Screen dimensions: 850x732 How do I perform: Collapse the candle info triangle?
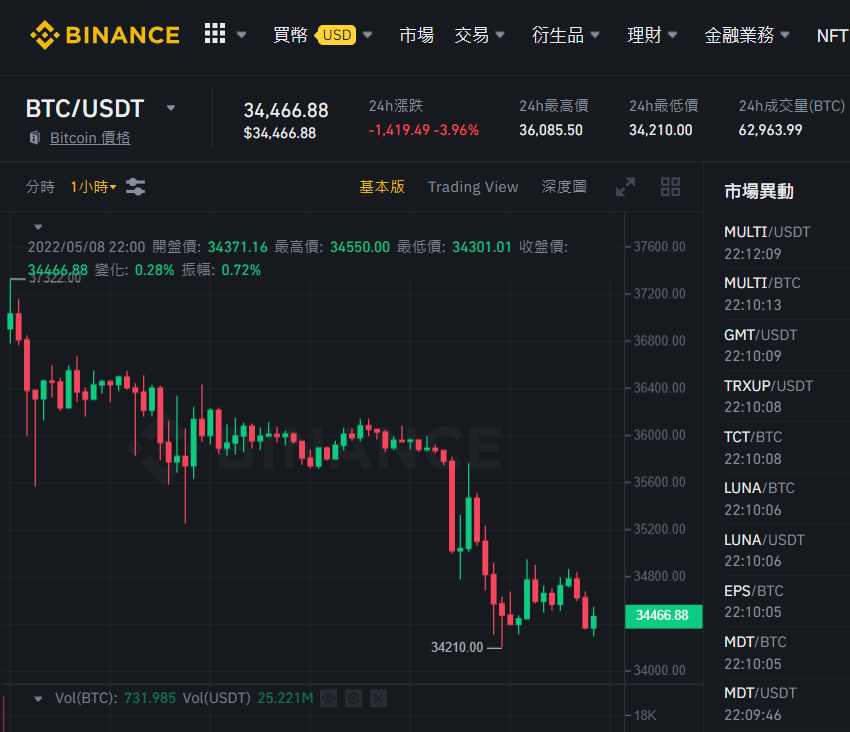38,227
